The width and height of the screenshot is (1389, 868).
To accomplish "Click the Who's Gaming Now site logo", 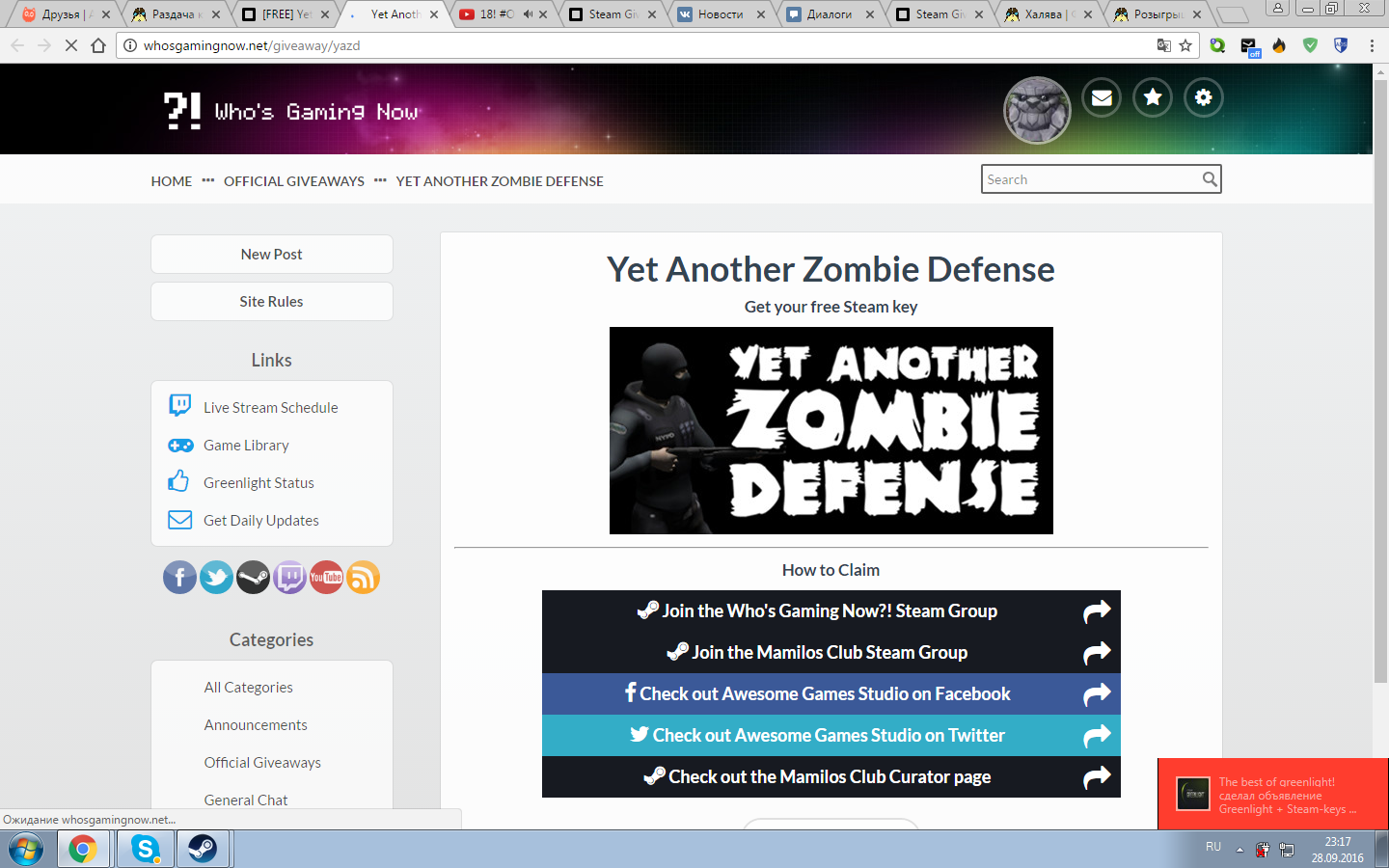I will [291, 111].
